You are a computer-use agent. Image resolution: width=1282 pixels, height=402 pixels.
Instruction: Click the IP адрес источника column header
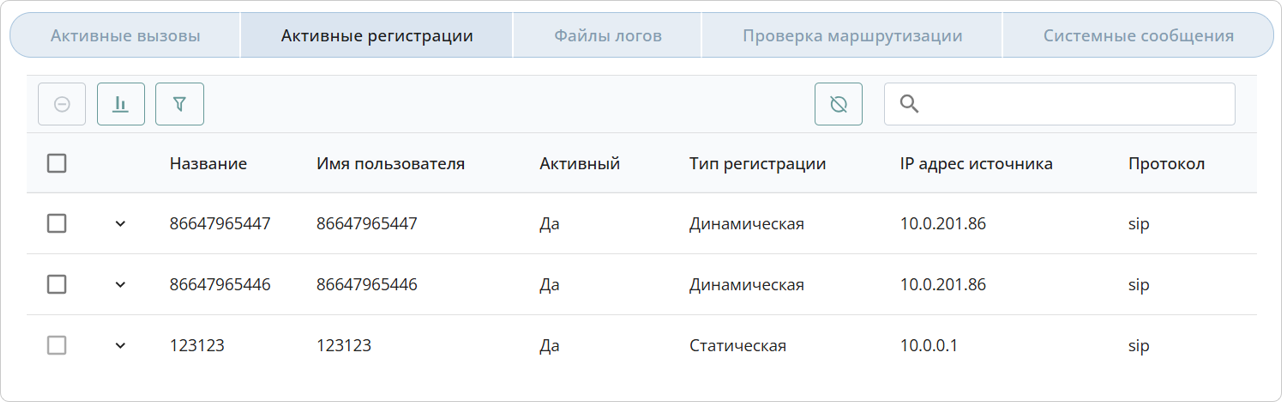(x=976, y=164)
